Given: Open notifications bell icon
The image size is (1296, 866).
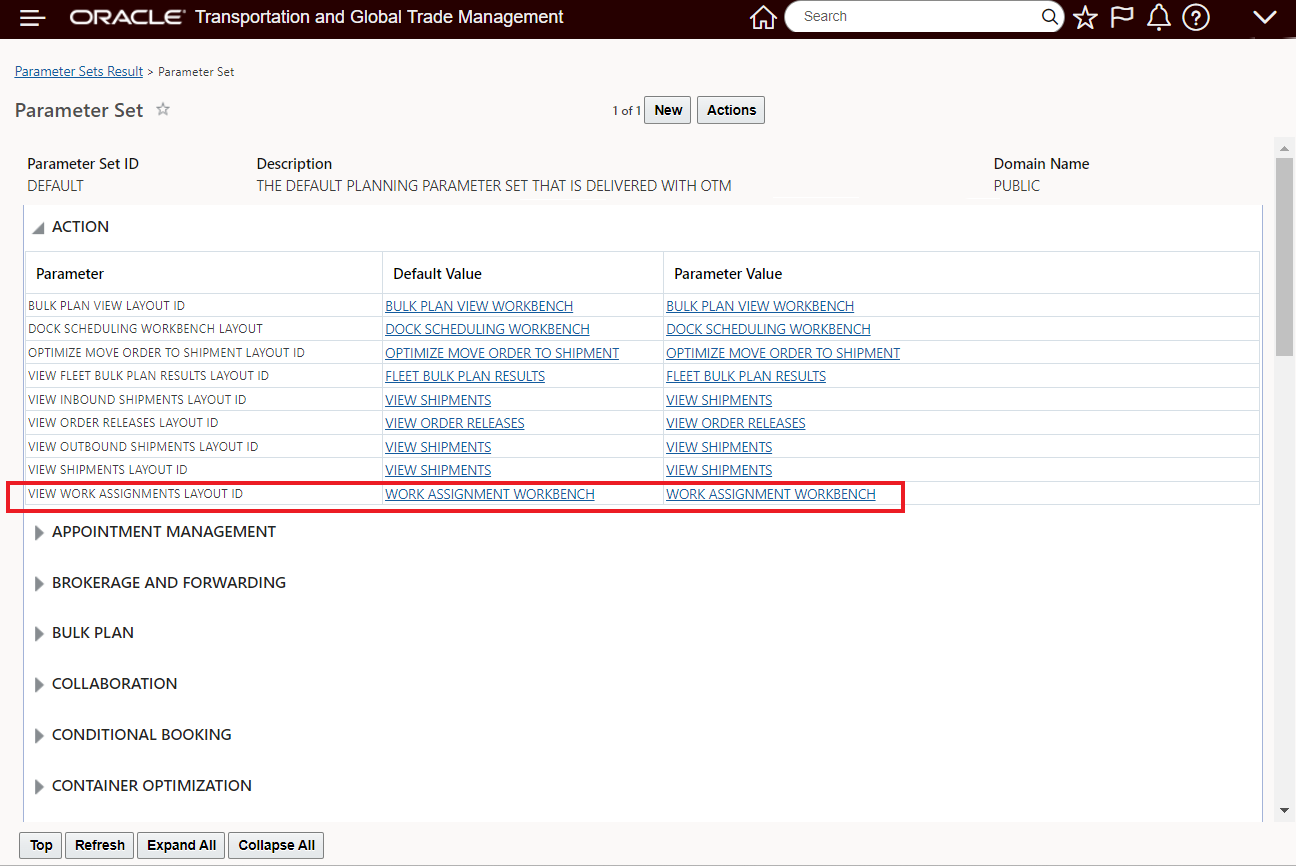Looking at the screenshot, I should tap(1158, 18).
